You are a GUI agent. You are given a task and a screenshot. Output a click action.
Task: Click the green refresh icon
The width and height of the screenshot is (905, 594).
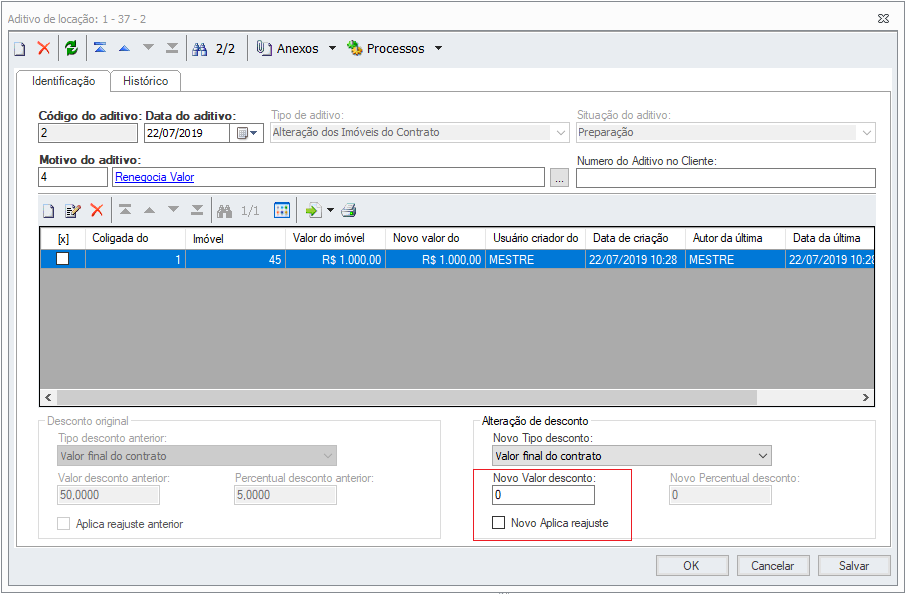point(72,48)
